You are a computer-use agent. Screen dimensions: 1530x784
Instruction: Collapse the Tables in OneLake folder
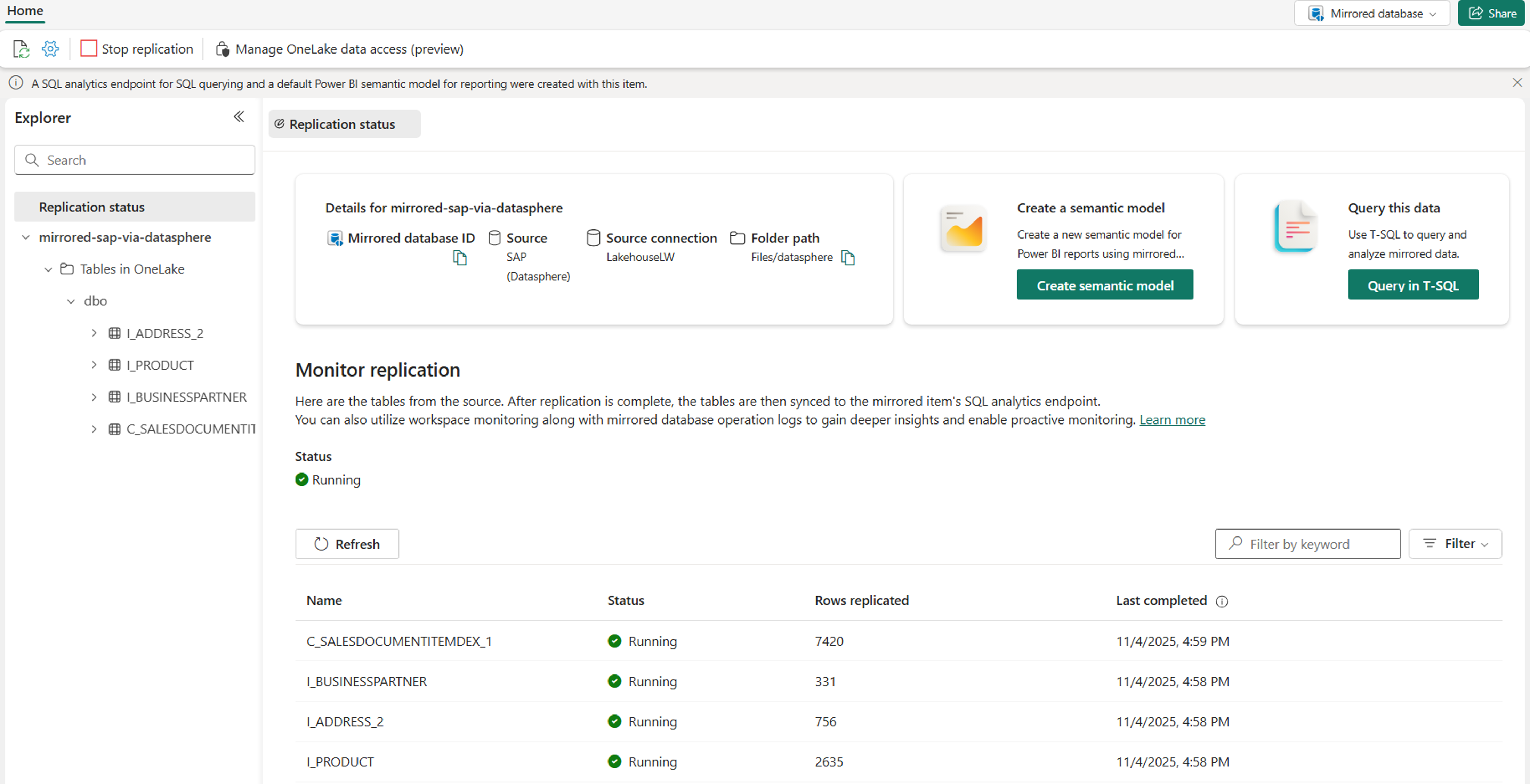tap(48, 270)
